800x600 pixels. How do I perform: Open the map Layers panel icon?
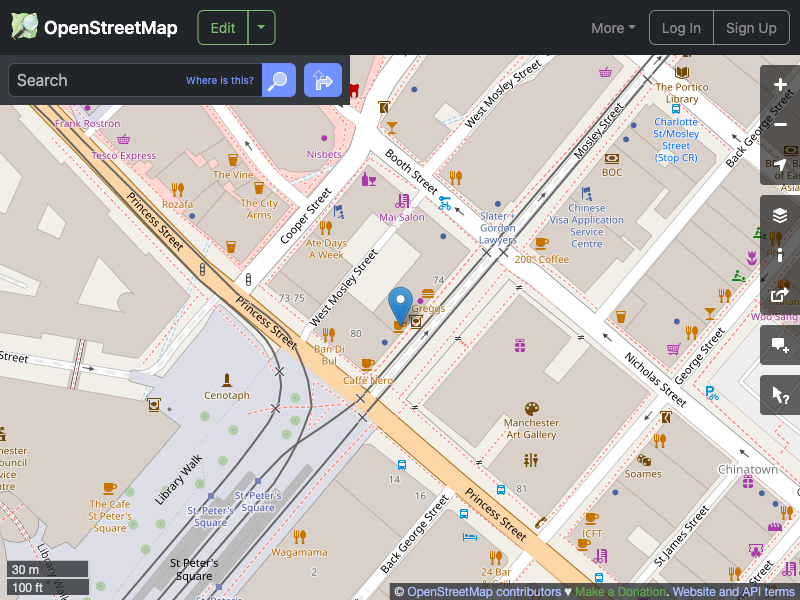point(780,214)
